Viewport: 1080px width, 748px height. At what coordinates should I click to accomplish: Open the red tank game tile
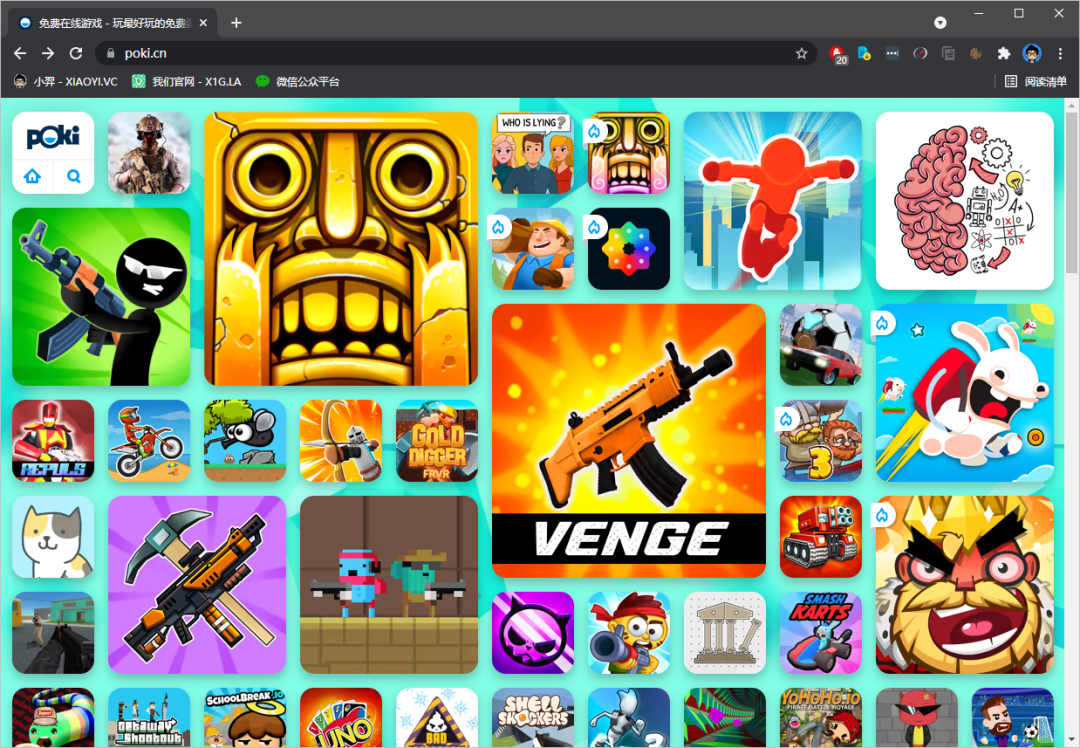pyautogui.click(x=821, y=537)
